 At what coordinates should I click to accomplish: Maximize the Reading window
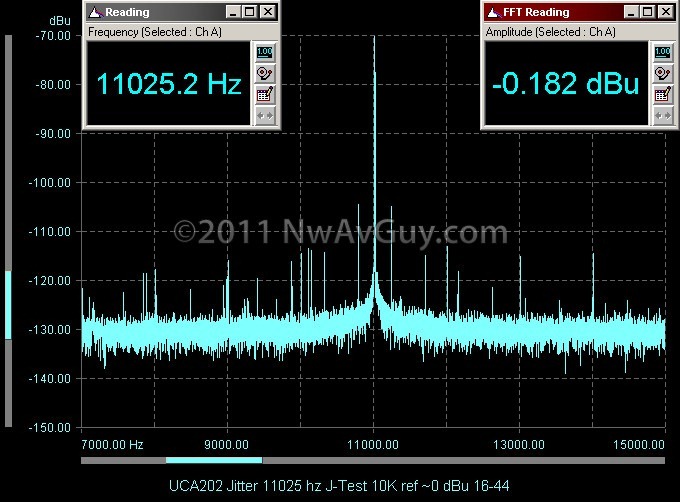click(250, 12)
